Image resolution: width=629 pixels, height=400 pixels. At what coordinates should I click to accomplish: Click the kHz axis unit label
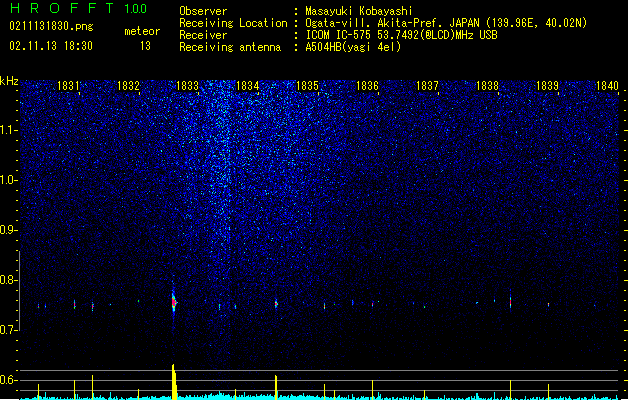9,81
